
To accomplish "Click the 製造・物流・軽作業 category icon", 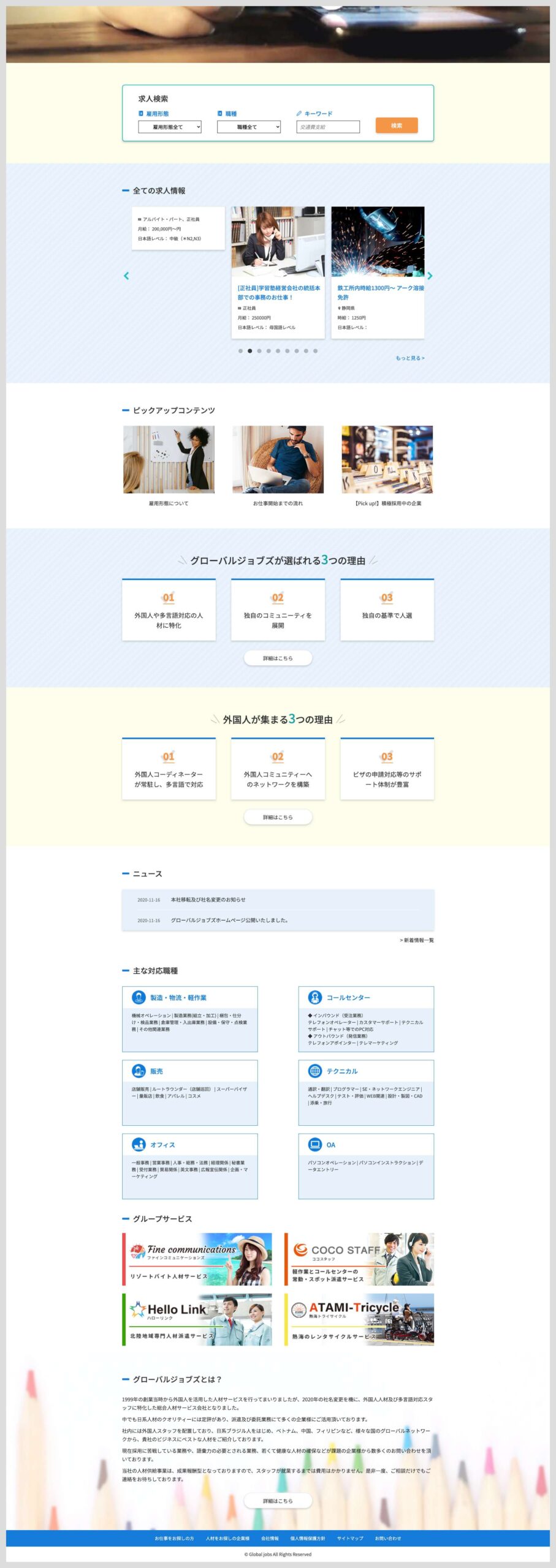I will pos(139,997).
